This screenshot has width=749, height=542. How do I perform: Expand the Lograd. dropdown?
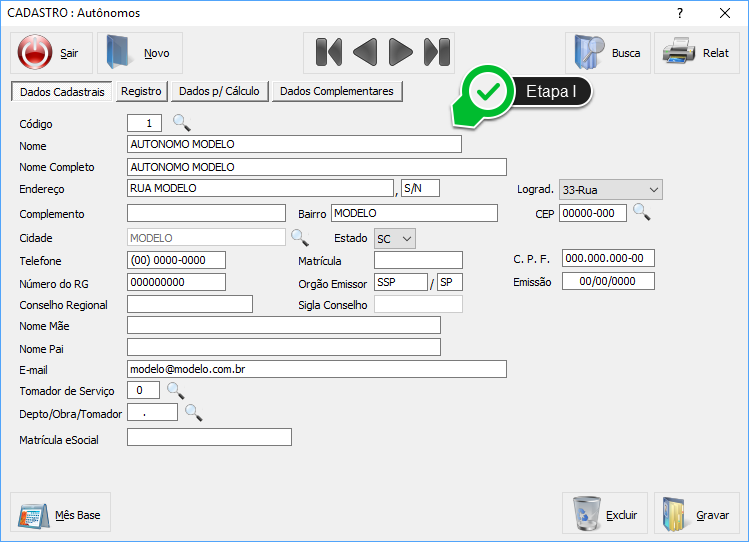(x=653, y=189)
